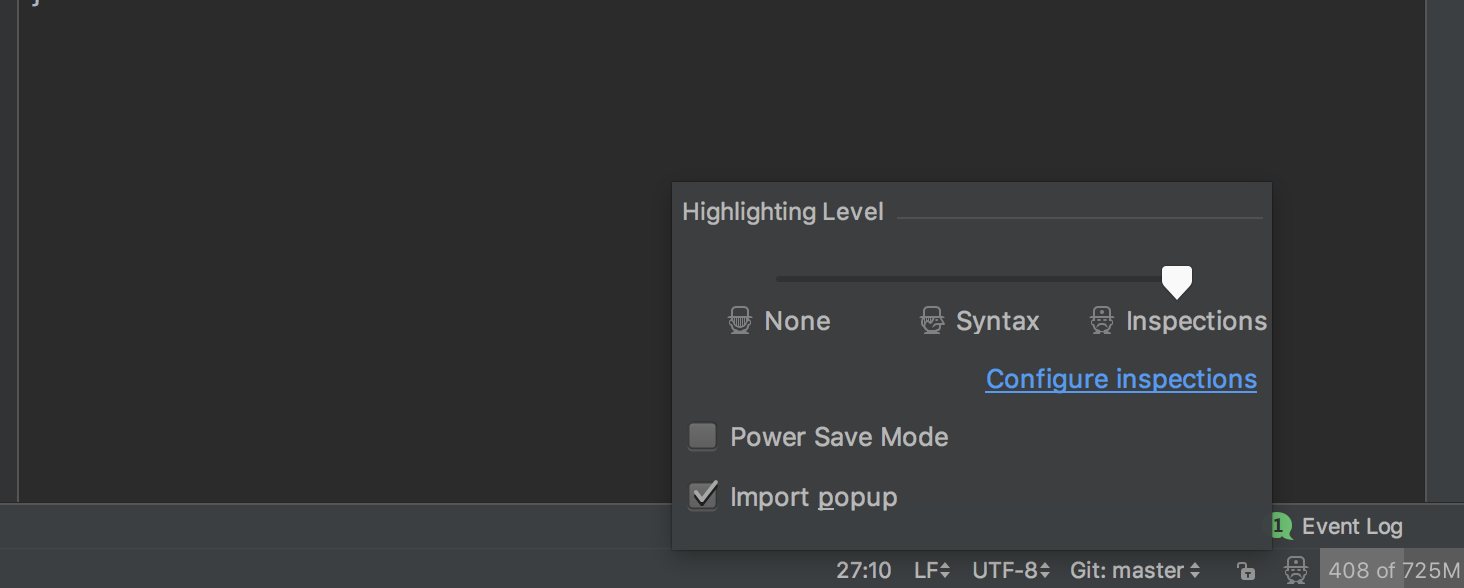Select the Syntax highlighting level label
Viewport: 1464px width, 588px height.
[997, 321]
